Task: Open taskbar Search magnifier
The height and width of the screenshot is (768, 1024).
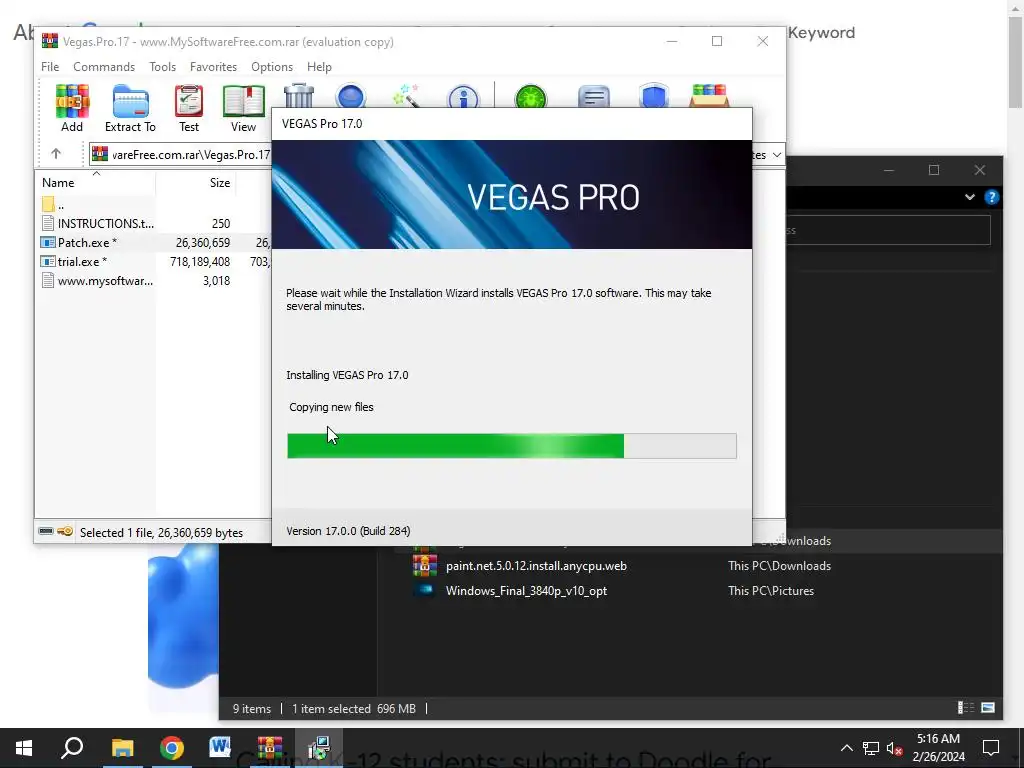Action: 72,748
